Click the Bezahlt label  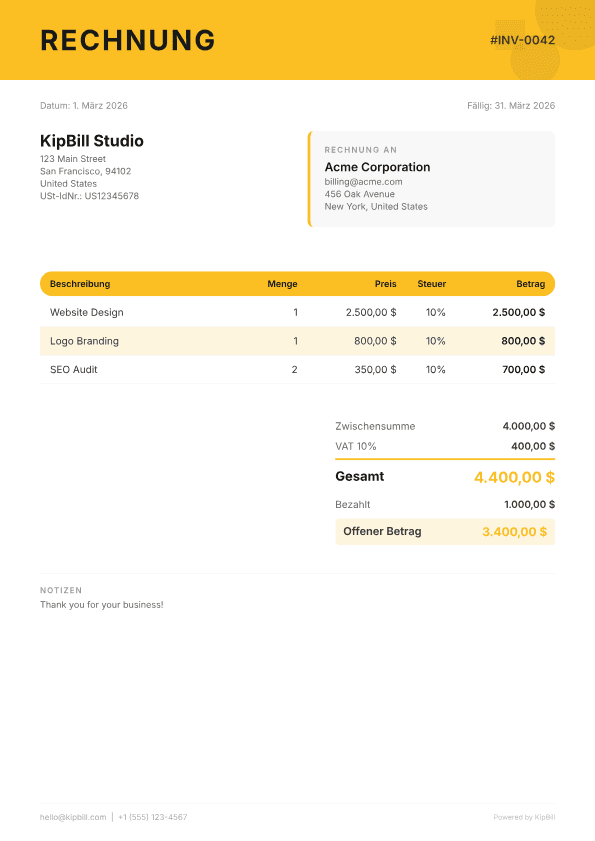(x=352, y=505)
